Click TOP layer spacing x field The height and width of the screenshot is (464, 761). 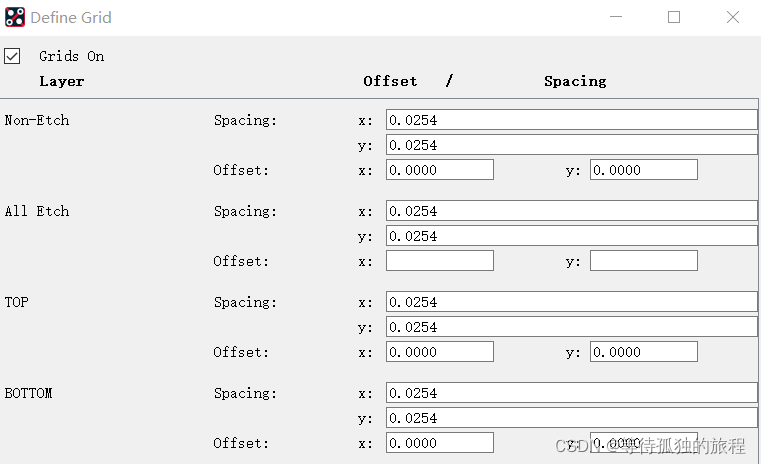pyautogui.click(x=571, y=302)
